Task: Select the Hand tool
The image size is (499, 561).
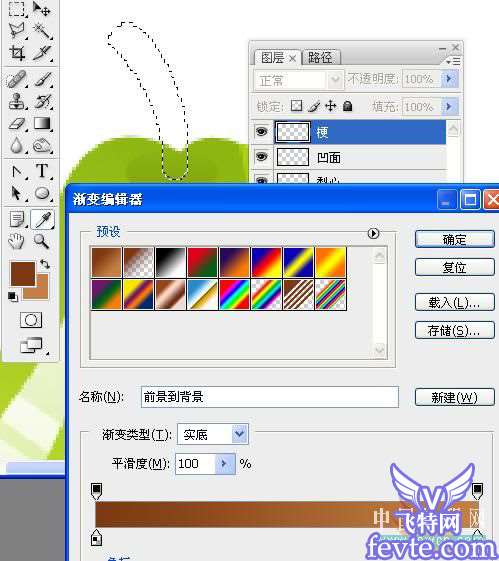Action: 16,241
